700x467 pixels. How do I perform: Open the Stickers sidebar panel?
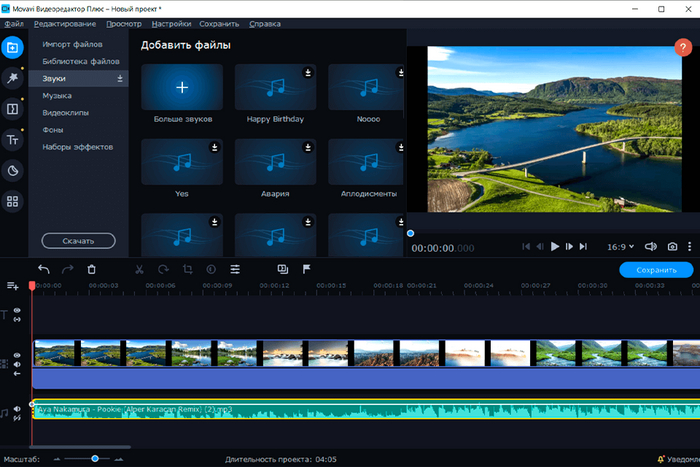click(13, 170)
